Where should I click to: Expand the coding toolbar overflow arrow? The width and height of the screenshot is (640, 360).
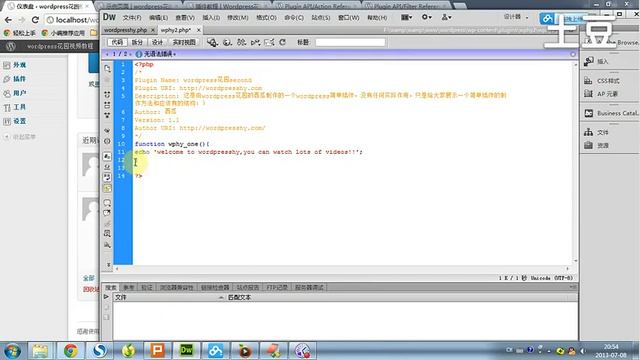[x=109, y=265]
